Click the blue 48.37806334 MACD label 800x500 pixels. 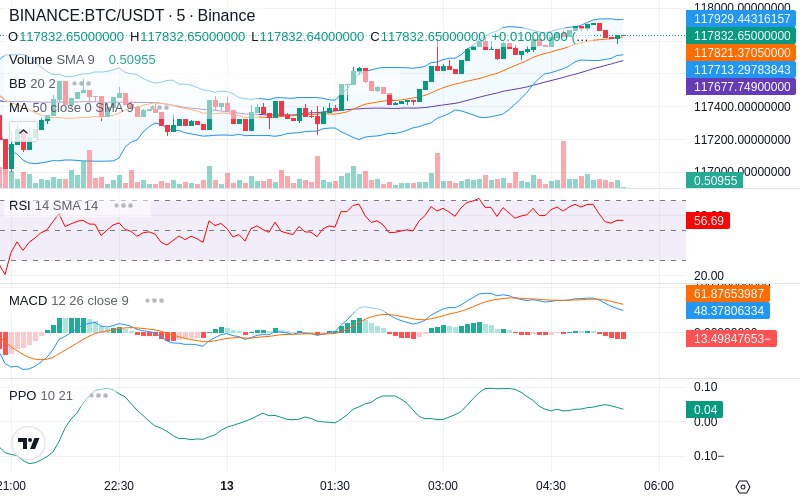pyautogui.click(x=728, y=310)
